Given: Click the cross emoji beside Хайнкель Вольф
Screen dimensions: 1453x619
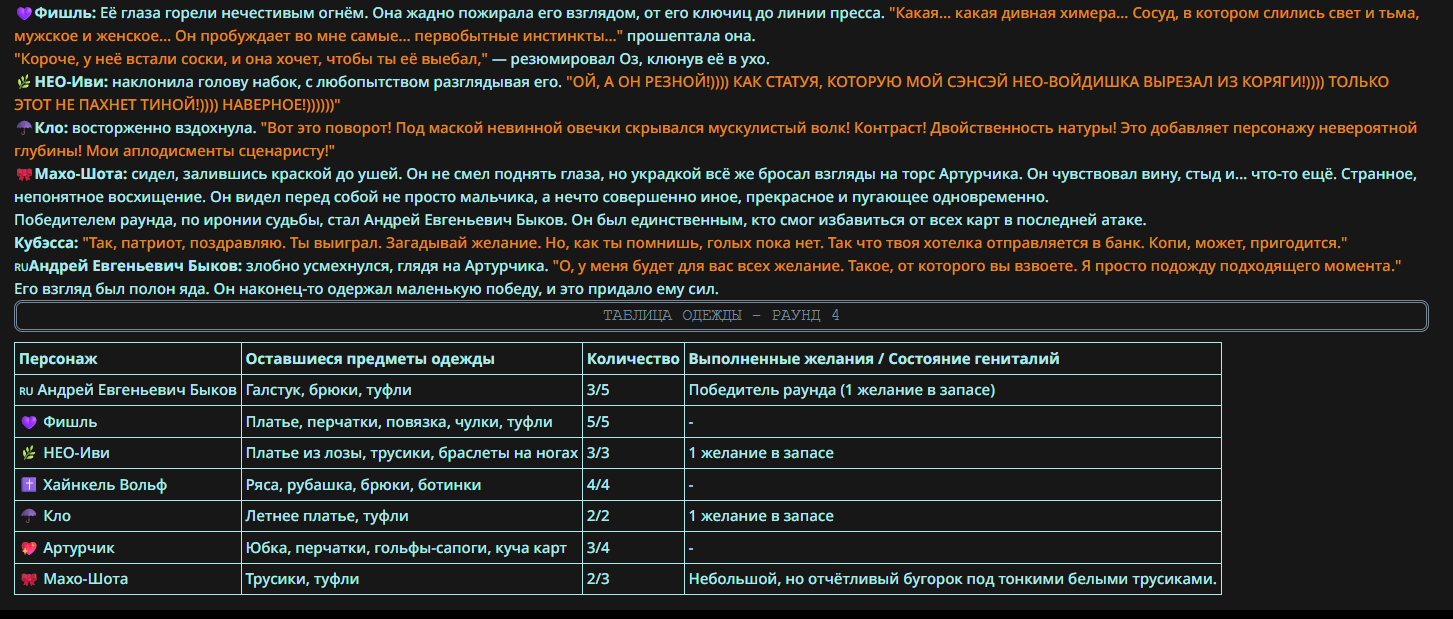Looking at the screenshot, I should pyautogui.click(x=27, y=485).
